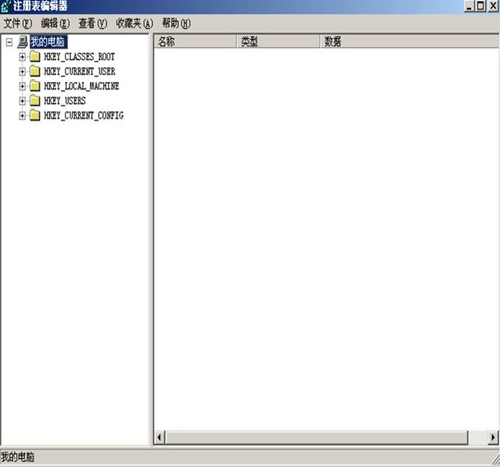This screenshot has width=500, height=467.
Task: Click the HKEY_CLASSES_ROOT folder icon
Action: point(35,57)
